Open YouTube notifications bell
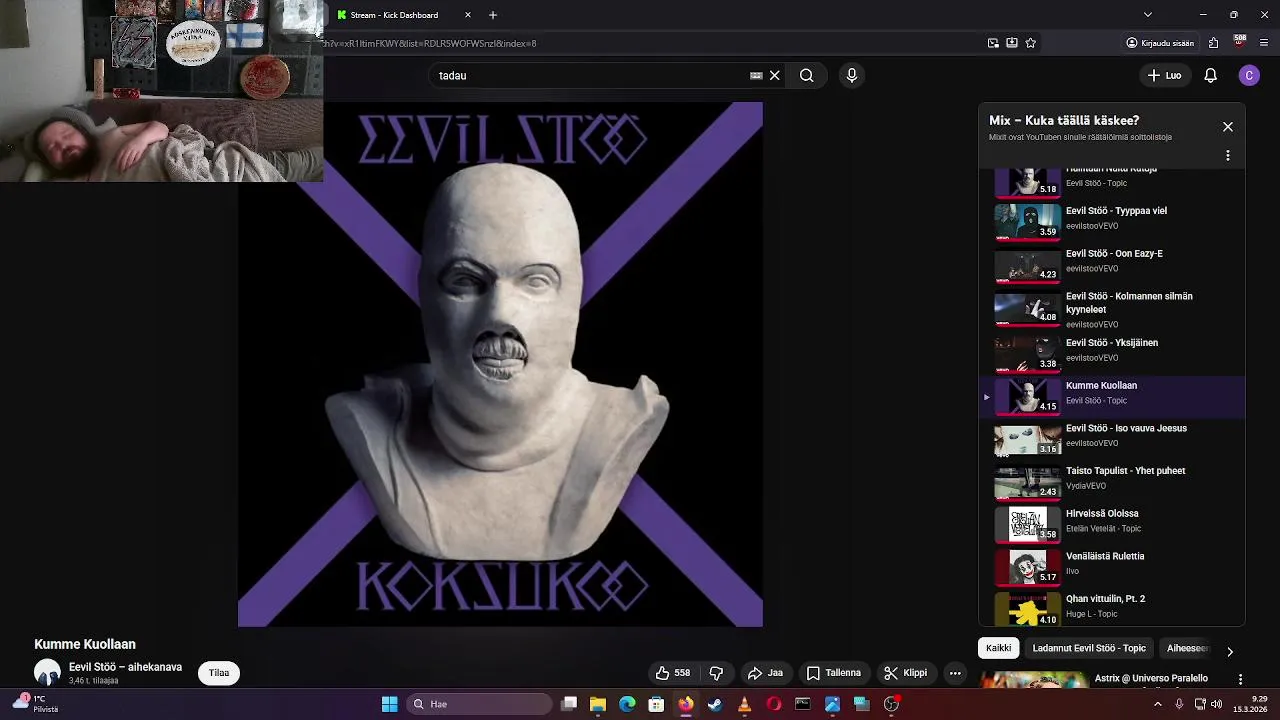The height and width of the screenshot is (720, 1280). point(1210,75)
